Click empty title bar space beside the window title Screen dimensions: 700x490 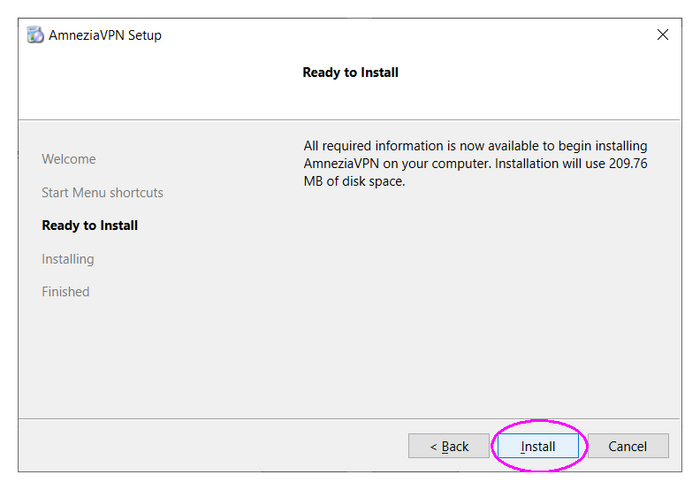pyautogui.click(x=400, y=35)
